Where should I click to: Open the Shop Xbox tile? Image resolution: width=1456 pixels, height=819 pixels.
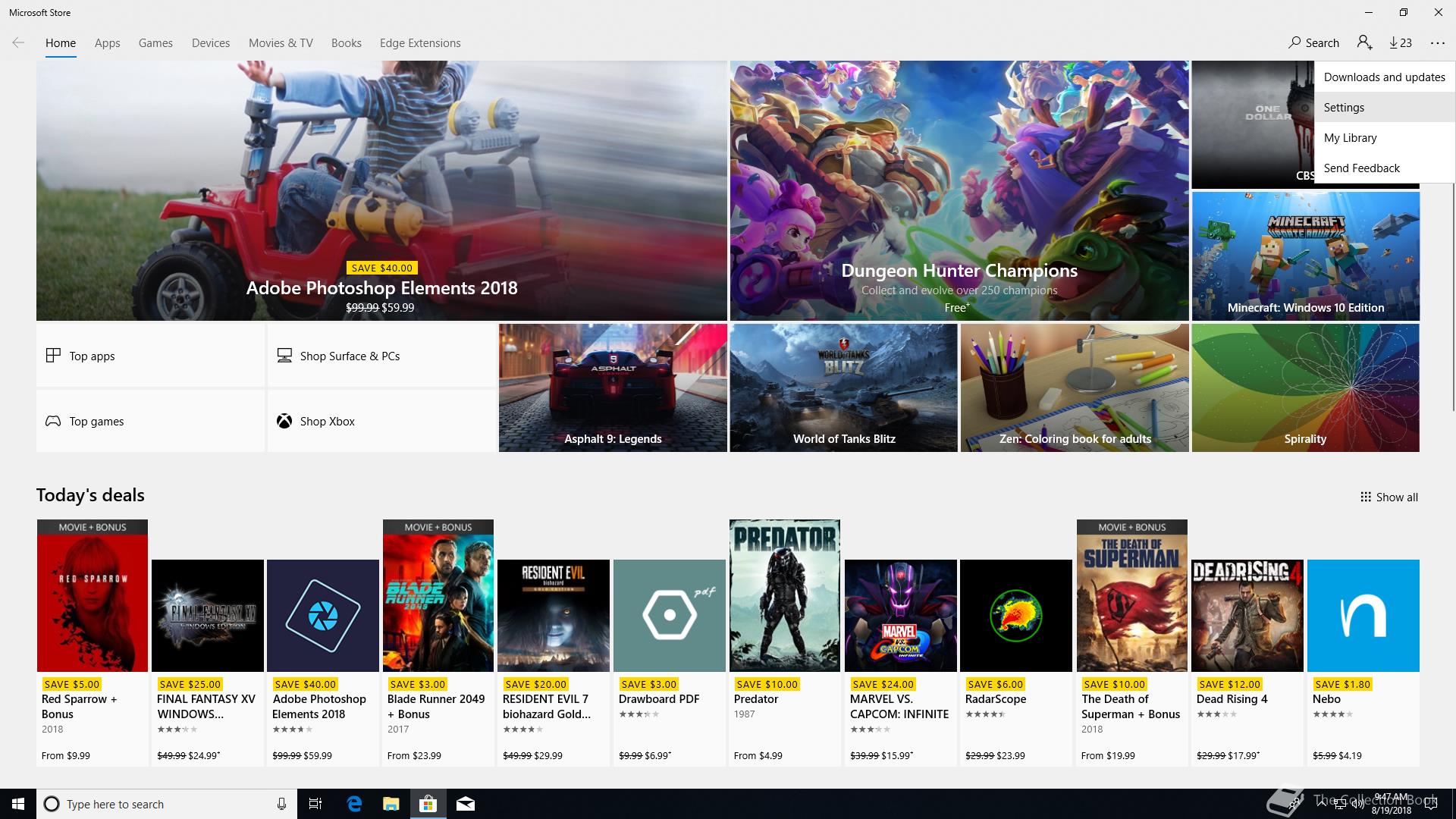(x=381, y=421)
